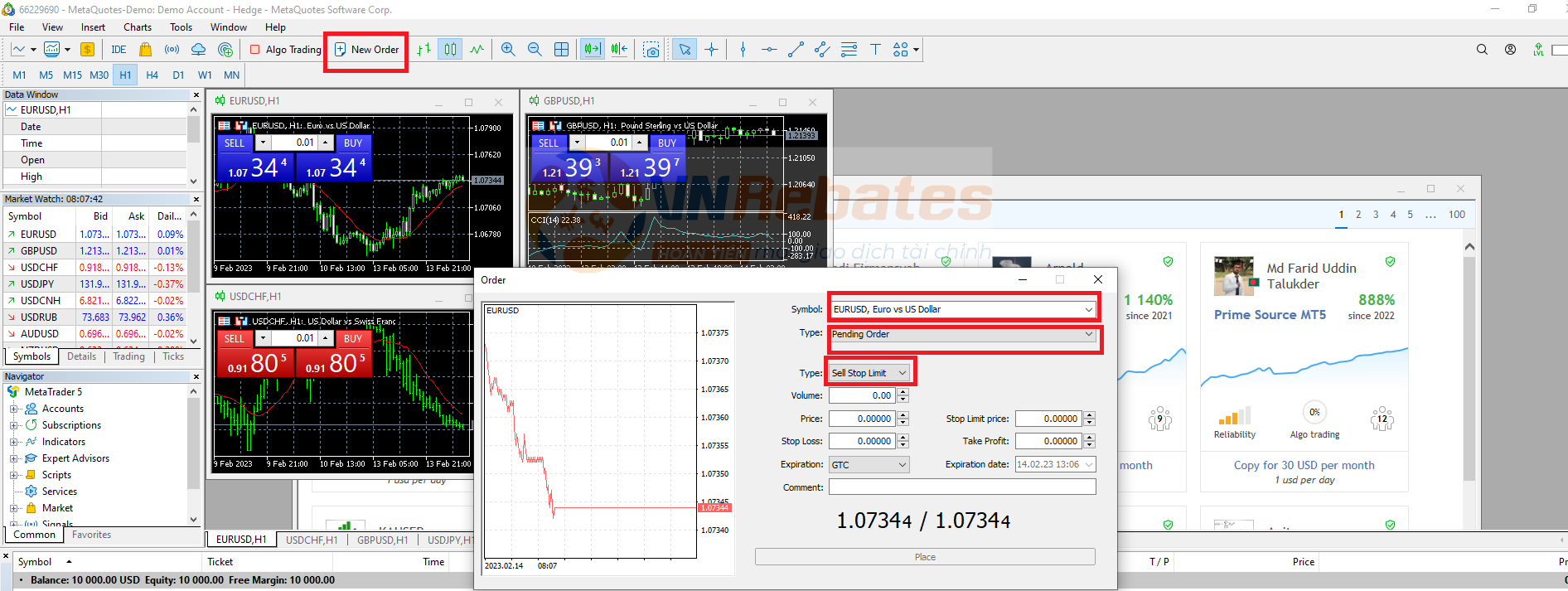Select the trendline drawing tool

796,50
